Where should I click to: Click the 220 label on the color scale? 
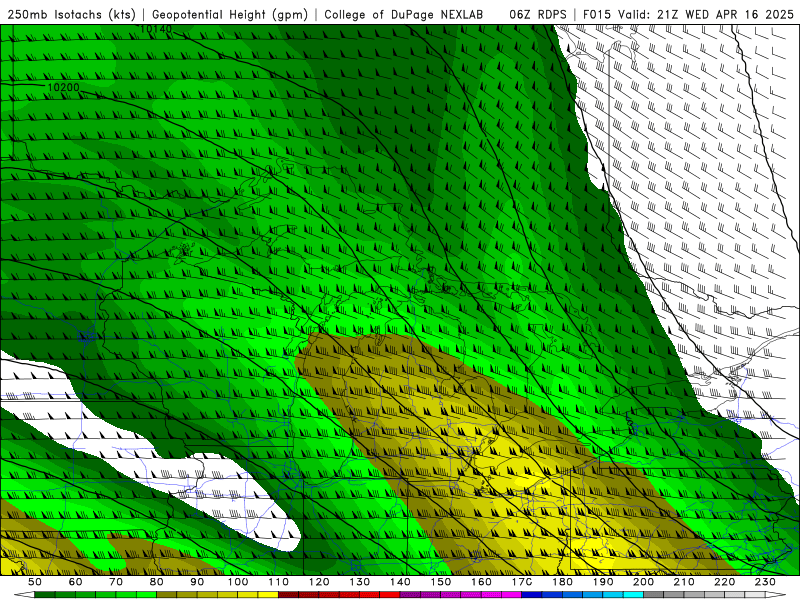725,582
